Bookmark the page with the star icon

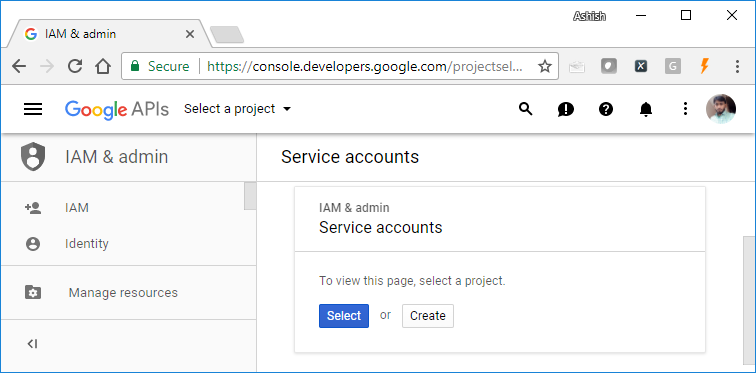(545, 66)
